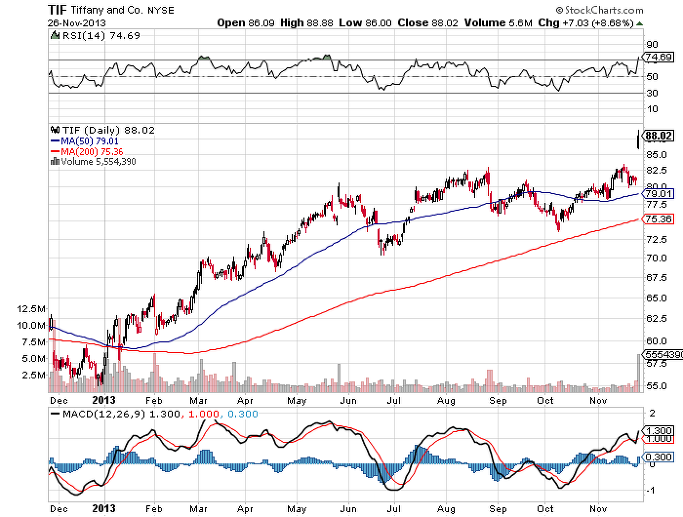This screenshot has height=517, width=683.
Task: Click the High 88.88 value
Action: tap(307, 23)
